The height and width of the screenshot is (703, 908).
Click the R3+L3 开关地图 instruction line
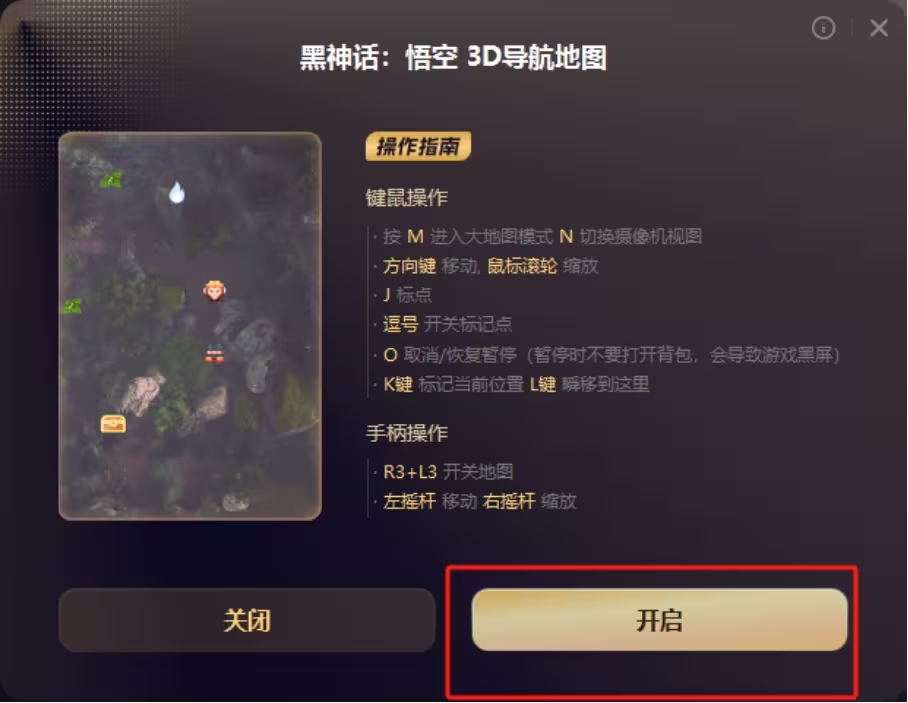pos(448,472)
